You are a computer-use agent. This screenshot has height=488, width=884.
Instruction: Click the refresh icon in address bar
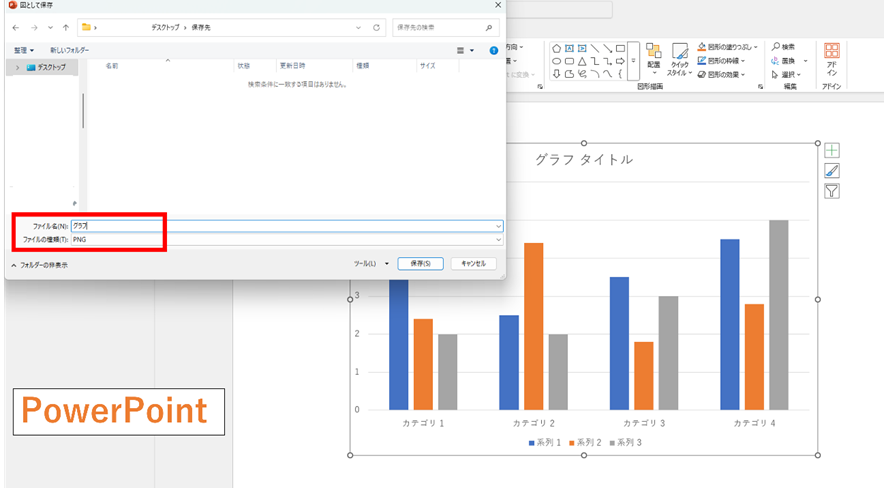point(376,28)
